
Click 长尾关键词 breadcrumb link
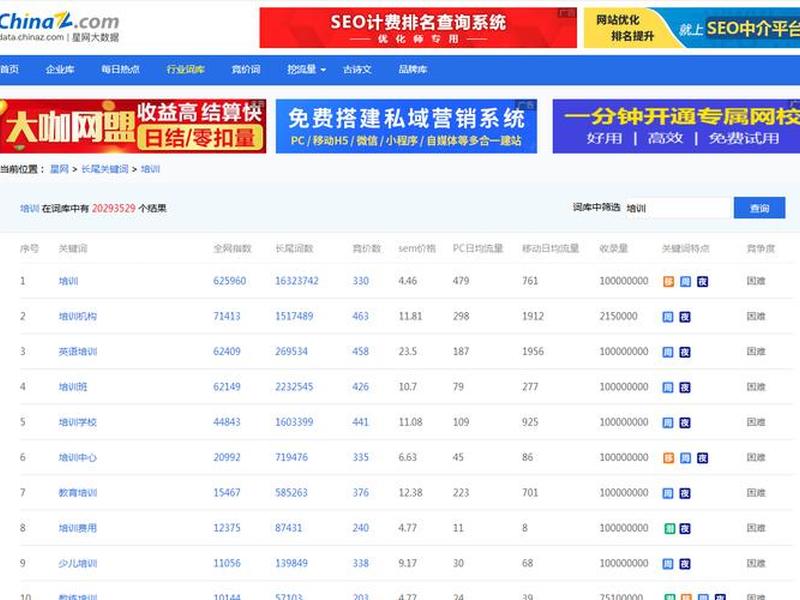pyautogui.click(x=105, y=169)
